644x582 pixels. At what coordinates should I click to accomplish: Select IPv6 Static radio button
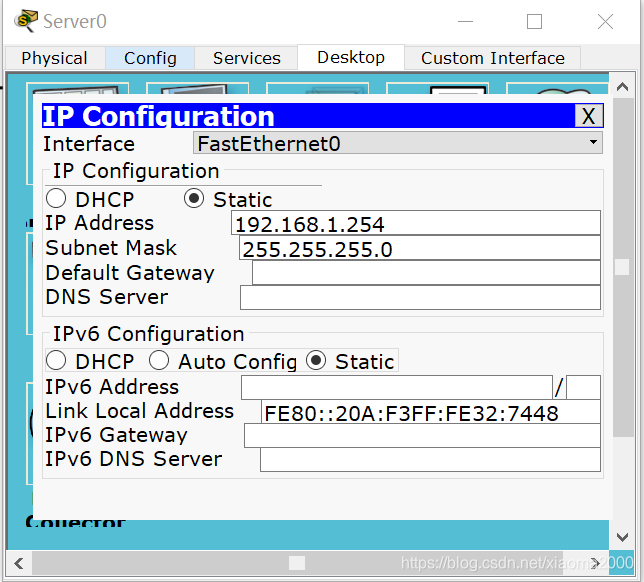(x=316, y=361)
